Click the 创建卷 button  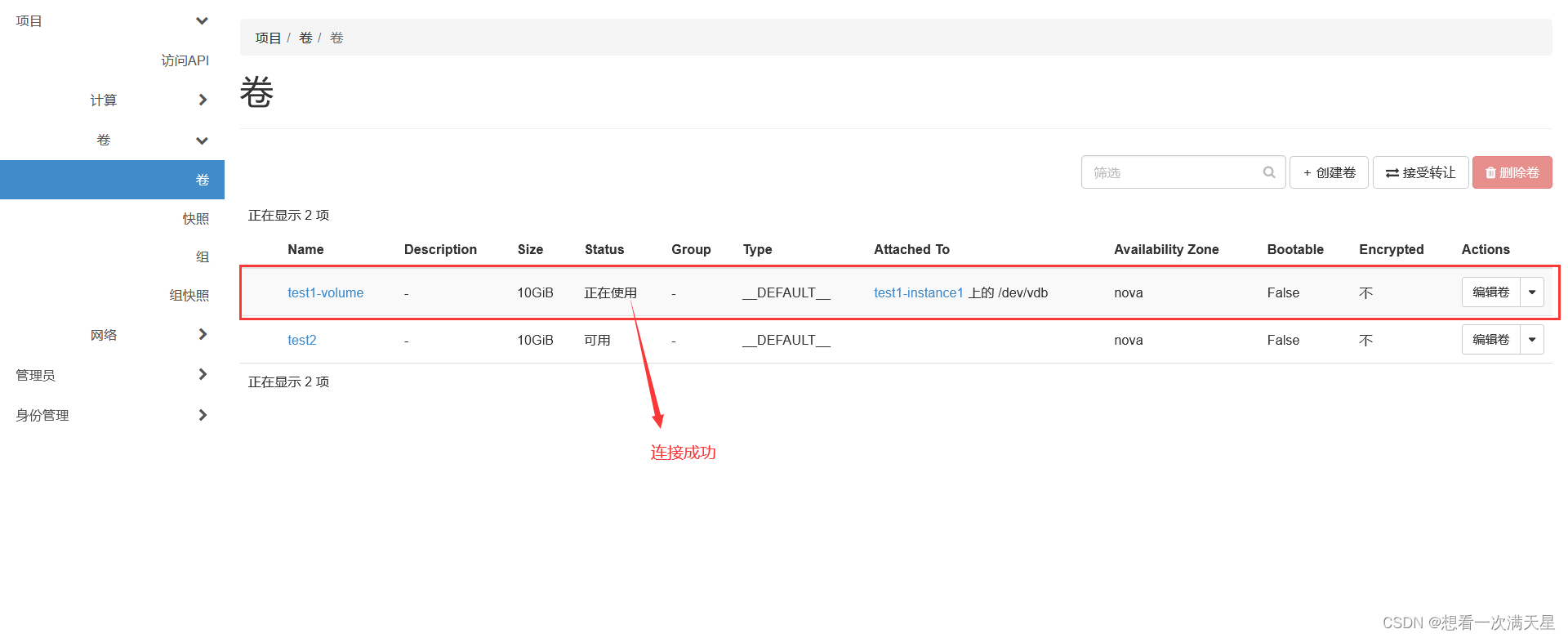click(1329, 172)
